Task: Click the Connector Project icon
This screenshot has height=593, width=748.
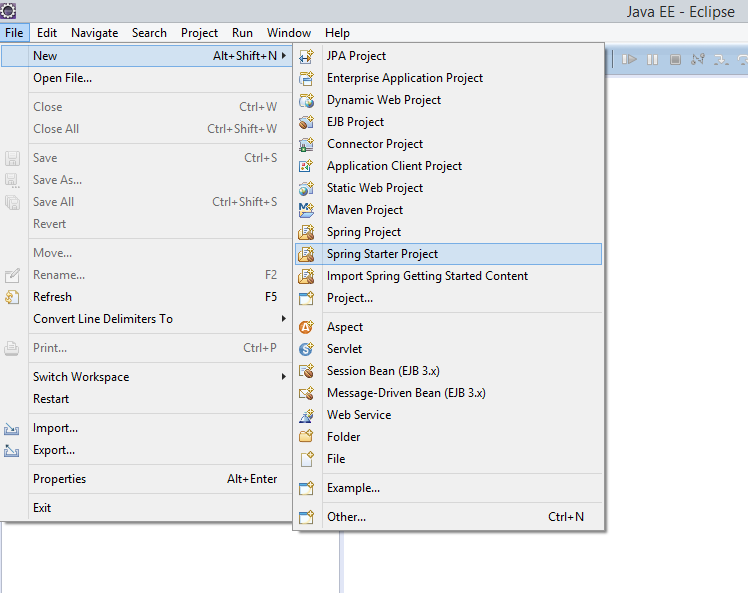Action: [x=306, y=144]
